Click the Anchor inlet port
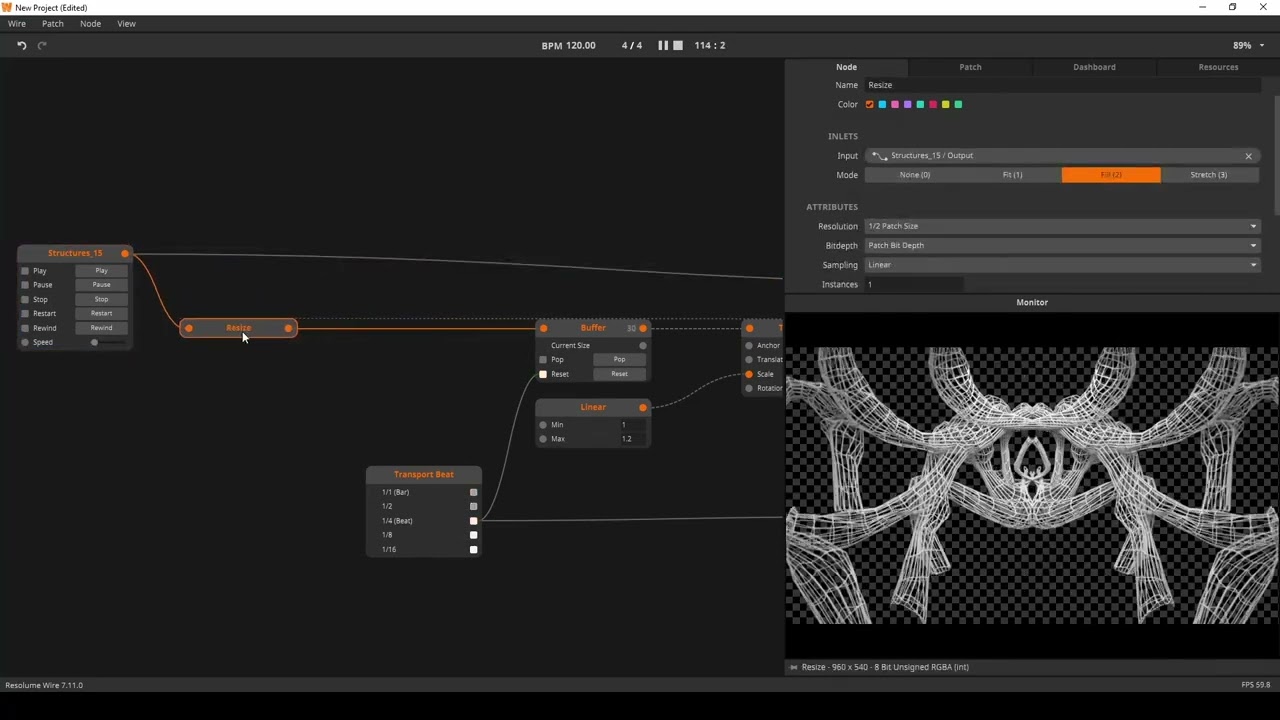This screenshot has width=1280, height=720. 749,346
